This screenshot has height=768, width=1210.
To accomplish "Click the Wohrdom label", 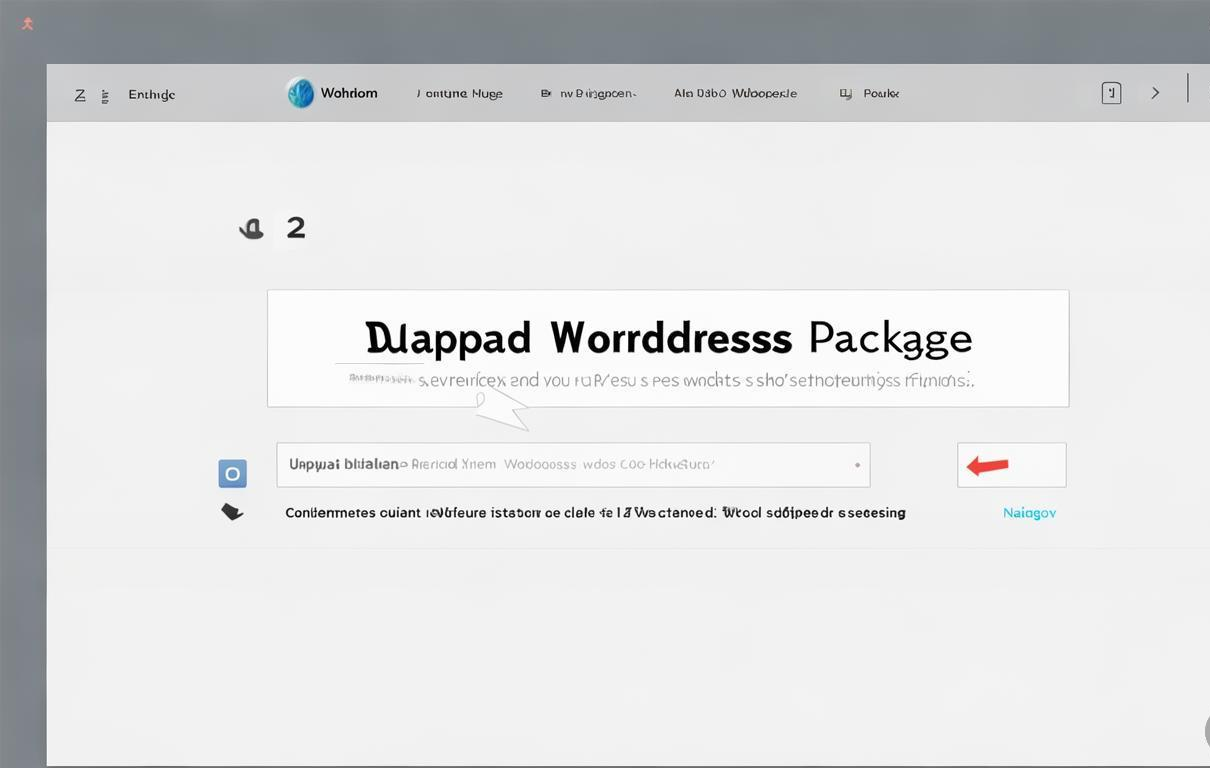I will click(x=349, y=93).
